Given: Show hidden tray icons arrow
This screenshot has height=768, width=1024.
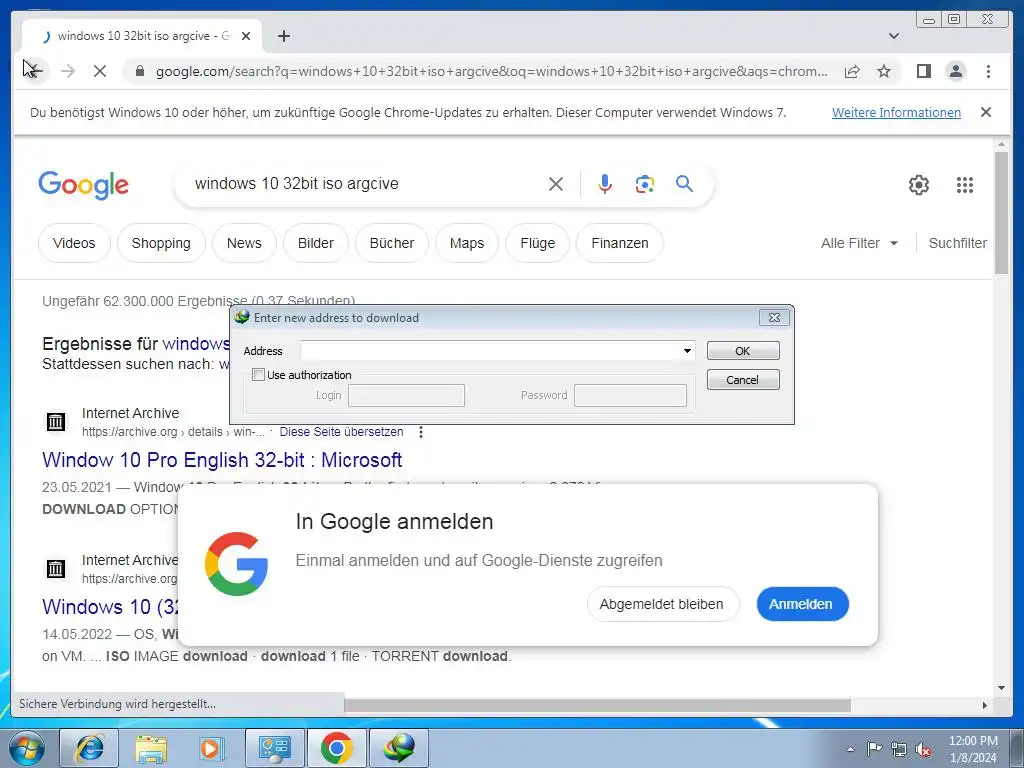Looking at the screenshot, I should 850,749.
